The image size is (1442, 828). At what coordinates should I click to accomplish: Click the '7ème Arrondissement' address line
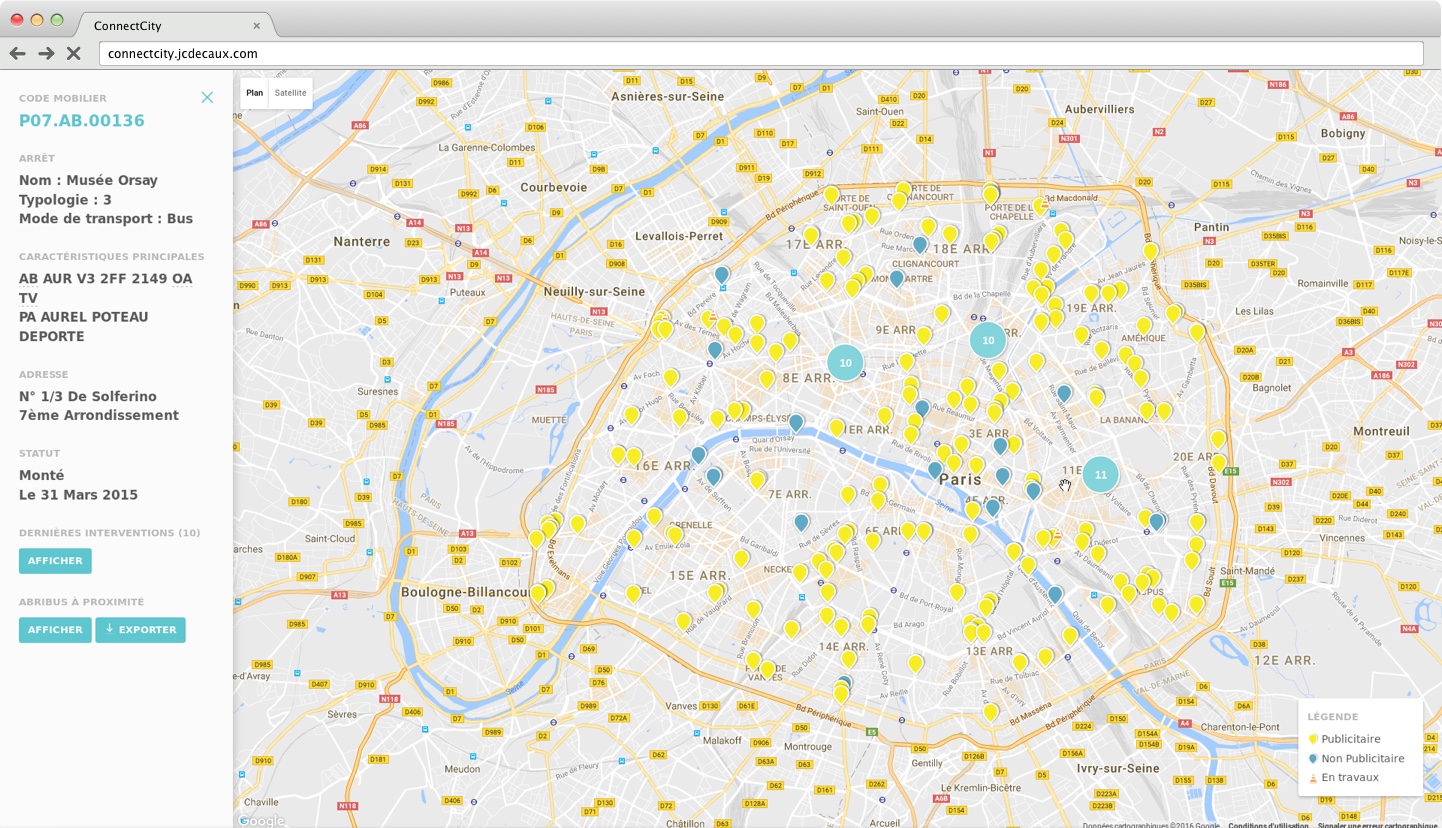[99, 415]
